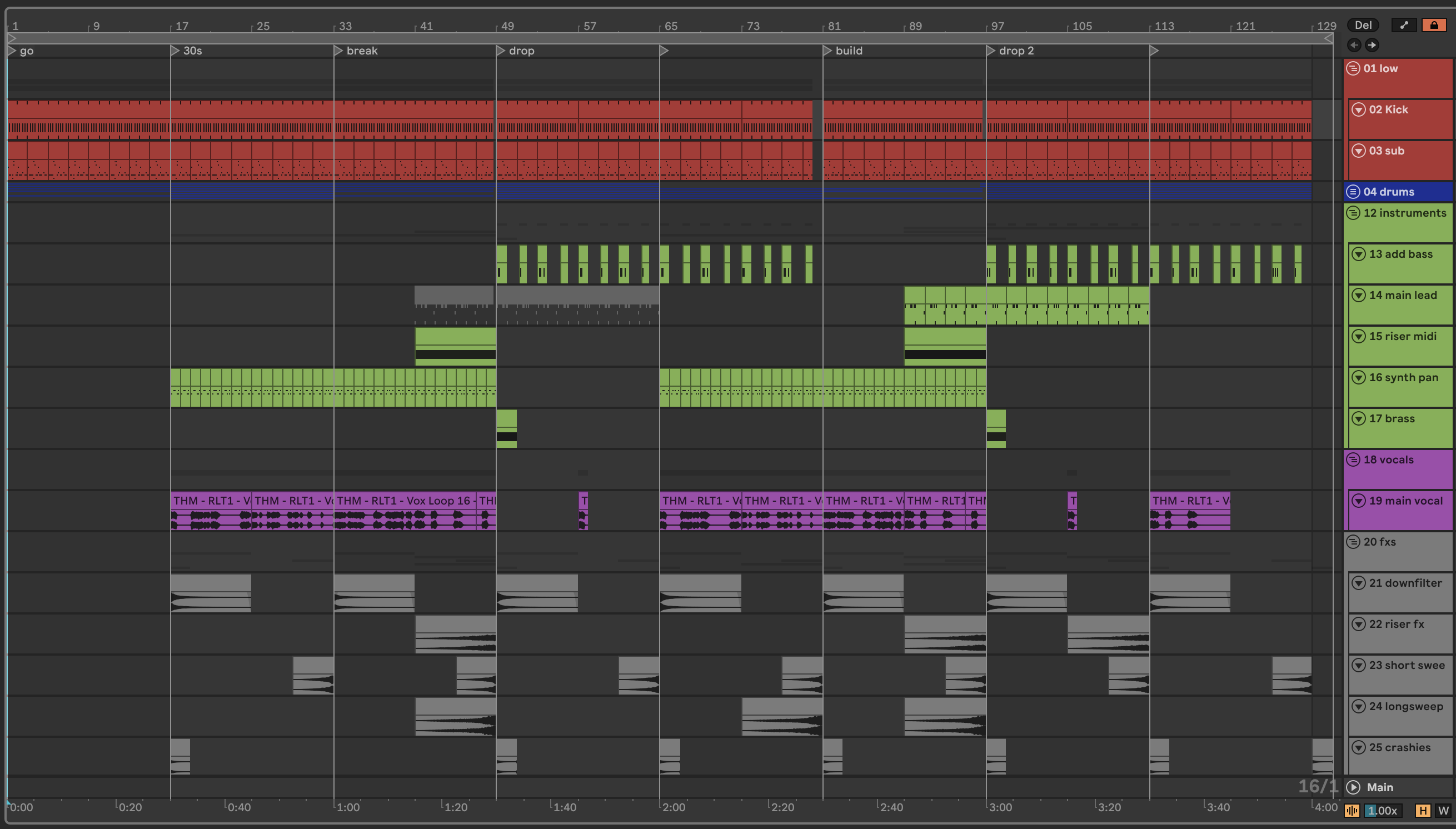Screen dimensions: 1456x829
Task: Click the 01 low group fold icon
Action: pos(1354,68)
